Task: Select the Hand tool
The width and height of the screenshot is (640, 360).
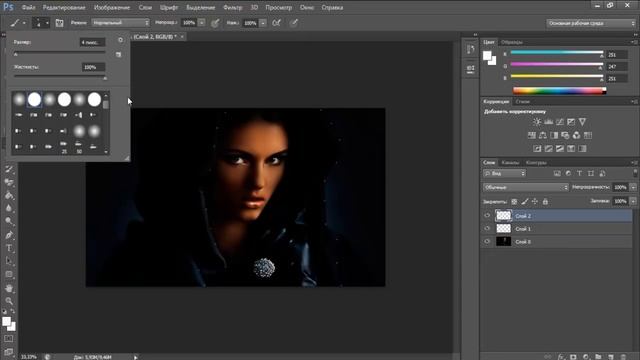Action: (9, 288)
